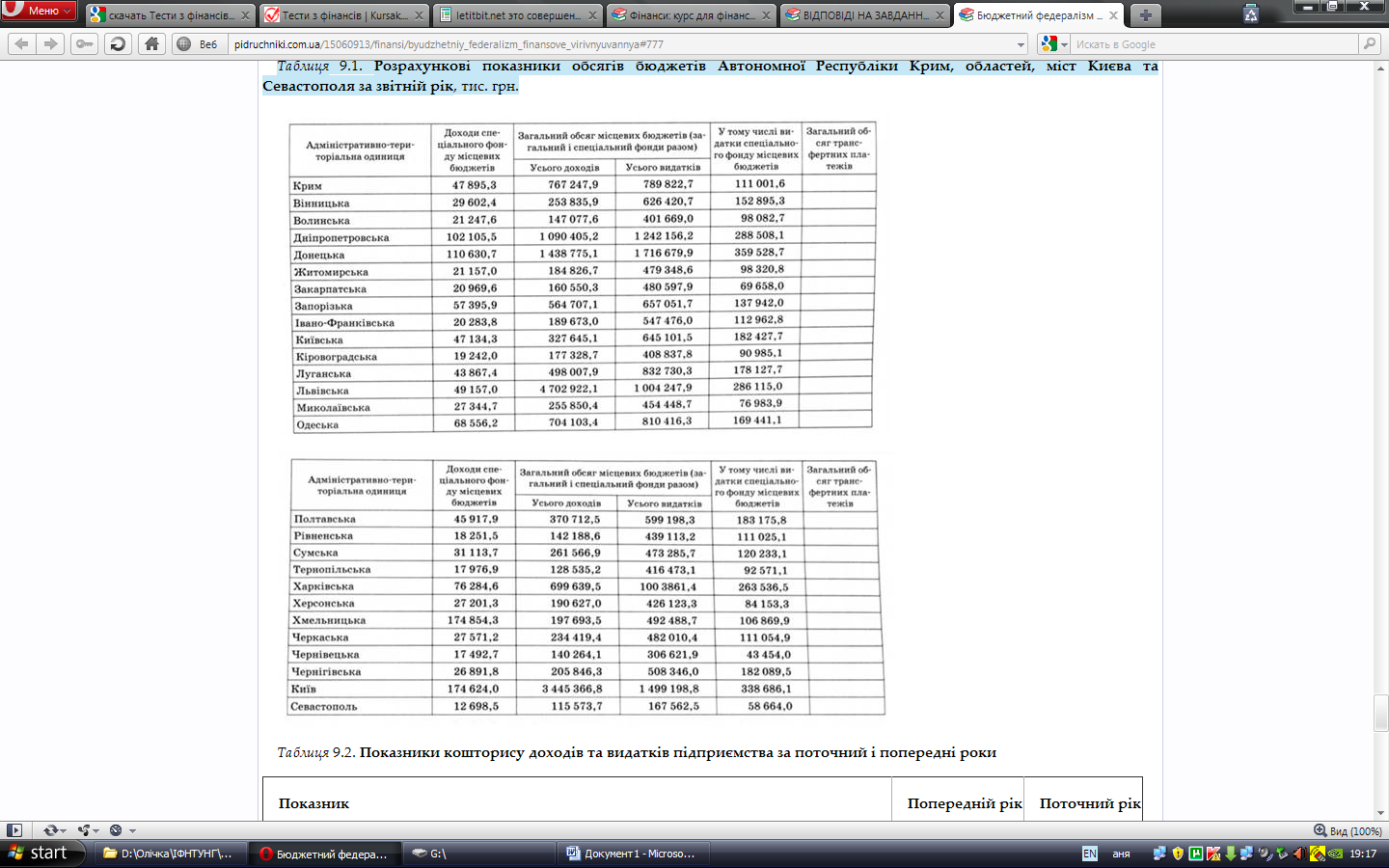Click the safely remove hardware tray icon
Screen dimensions: 1389x868
click(x=1282, y=854)
